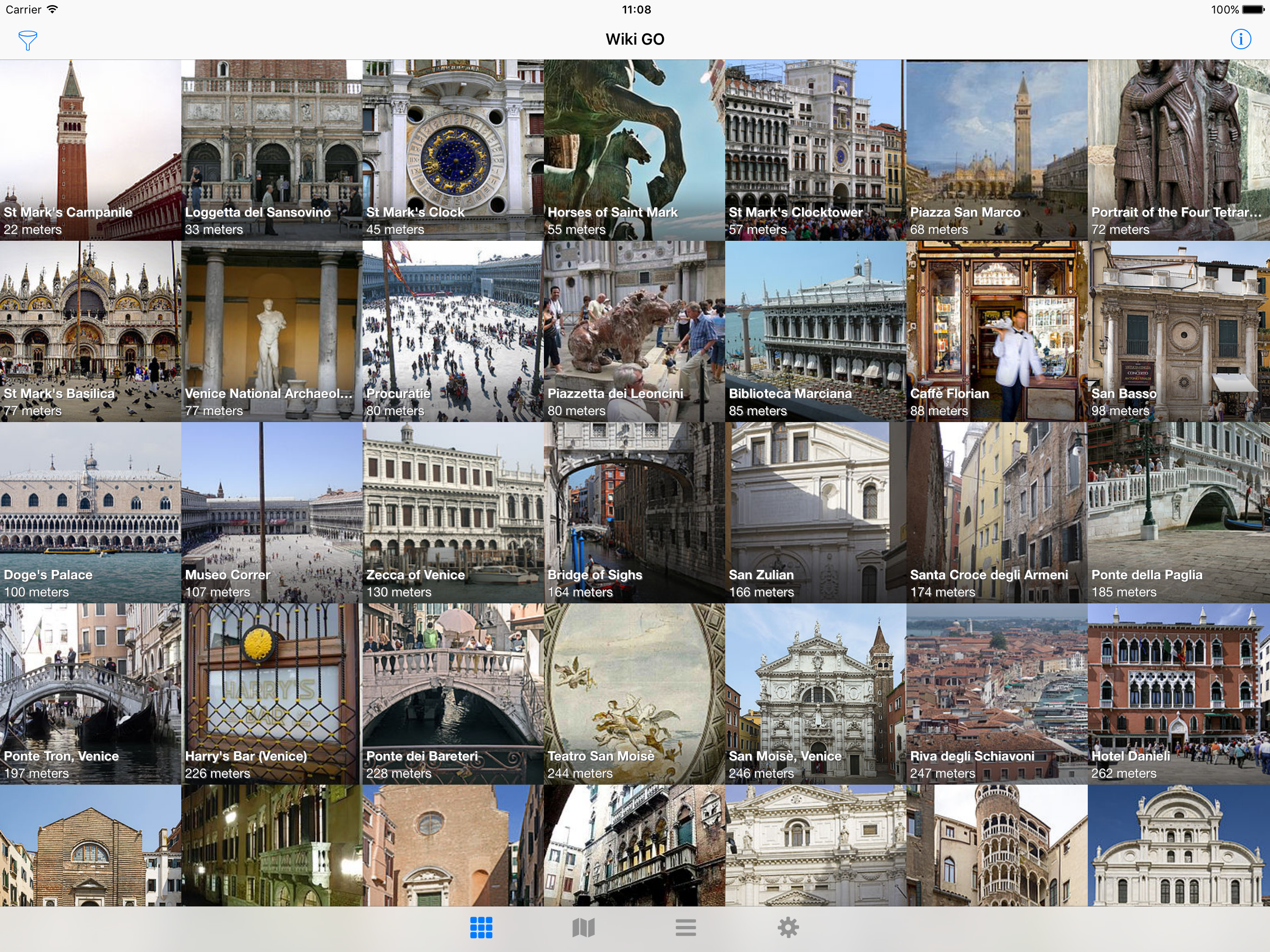The width and height of the screenshot is (1270, 952).
Task: Switch to the map view tab
Action: [583, 927]
